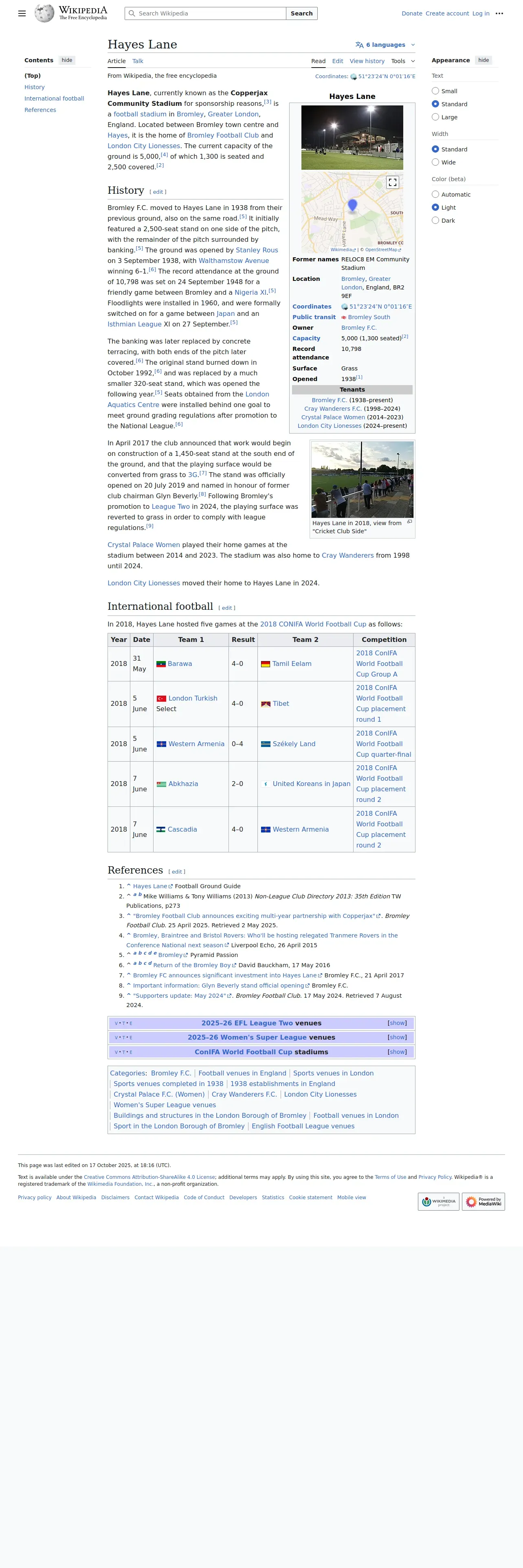The image size is (523, 1568).
Task: Expand the 6 languages dropdown
Action: pyautogui.click(x=385, y=45)
